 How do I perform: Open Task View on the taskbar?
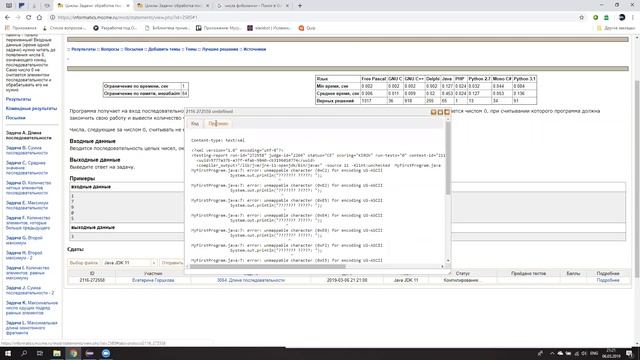pos(40,353)
